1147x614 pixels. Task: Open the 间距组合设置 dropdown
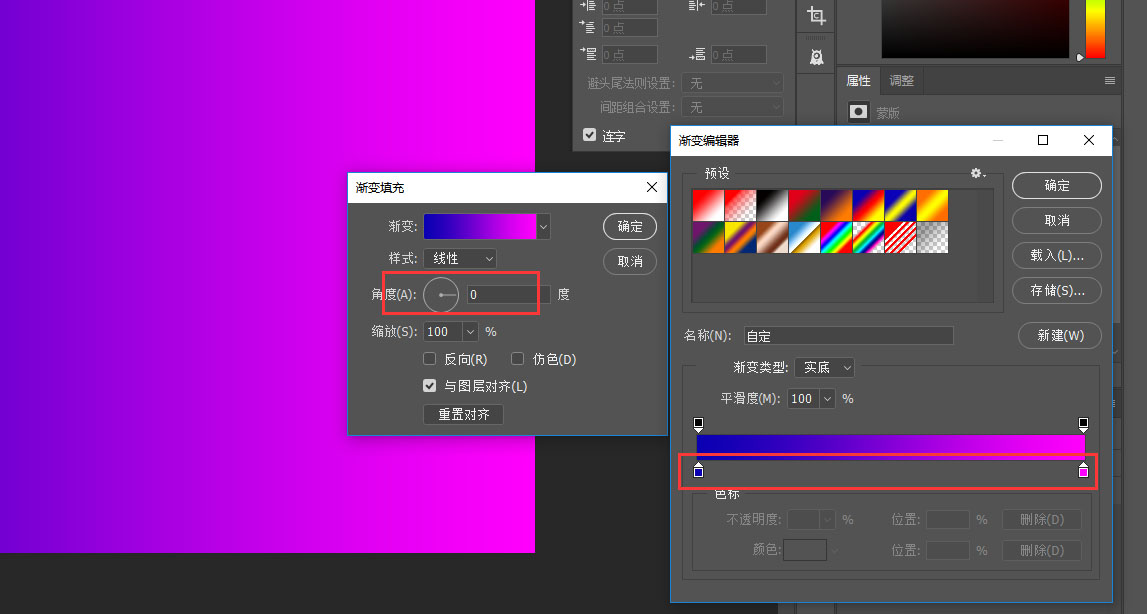point(732,108)
